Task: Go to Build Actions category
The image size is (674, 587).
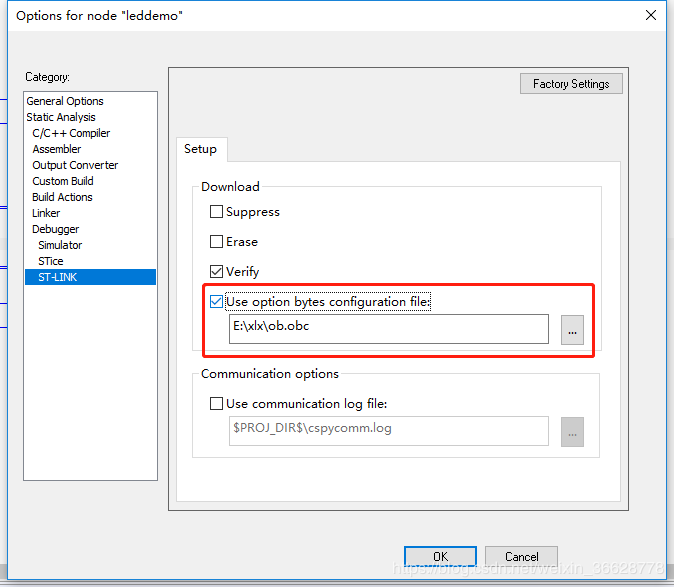Action: (90, 197)
